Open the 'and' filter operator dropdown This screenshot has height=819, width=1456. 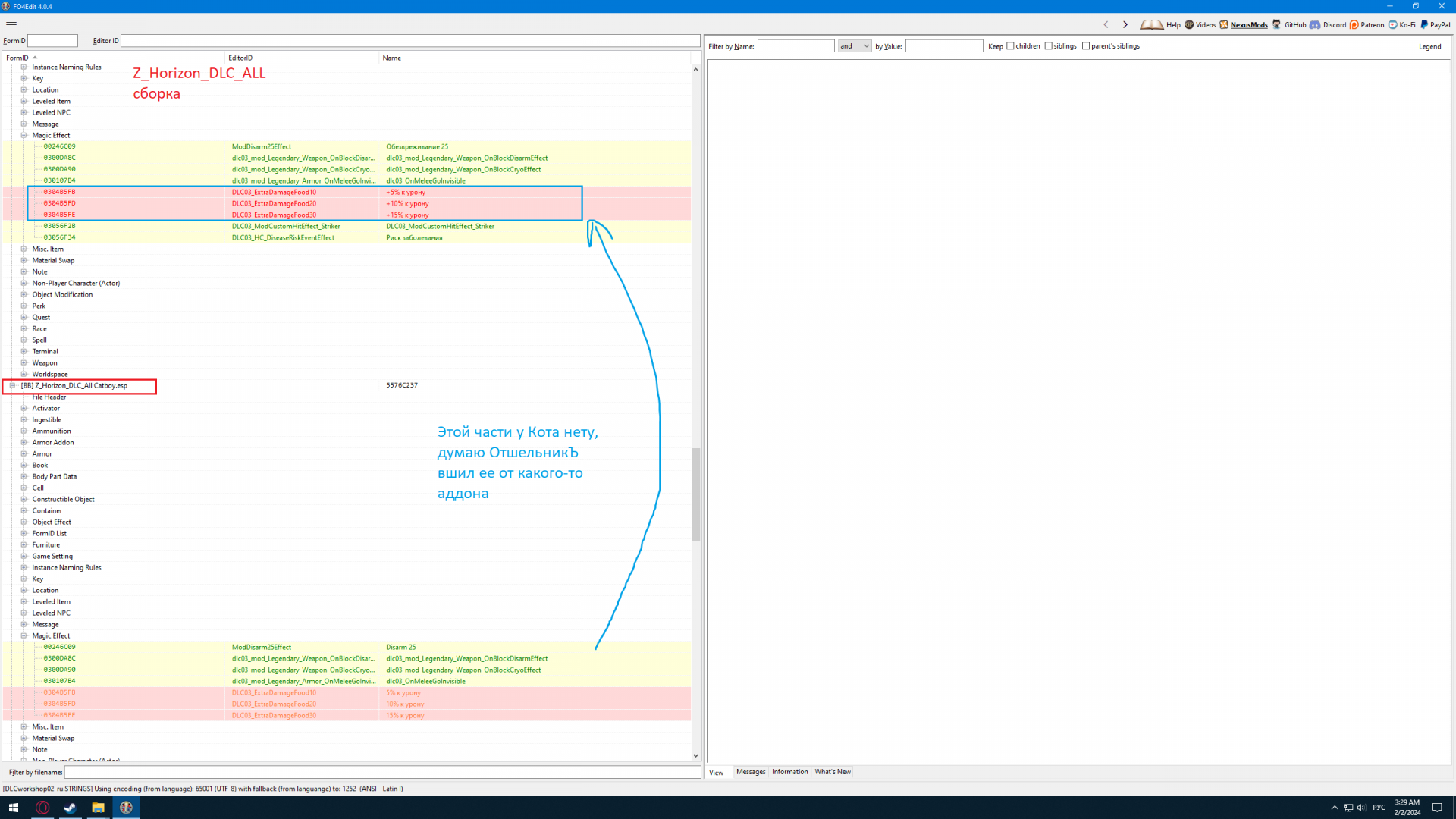pos(855,46)
